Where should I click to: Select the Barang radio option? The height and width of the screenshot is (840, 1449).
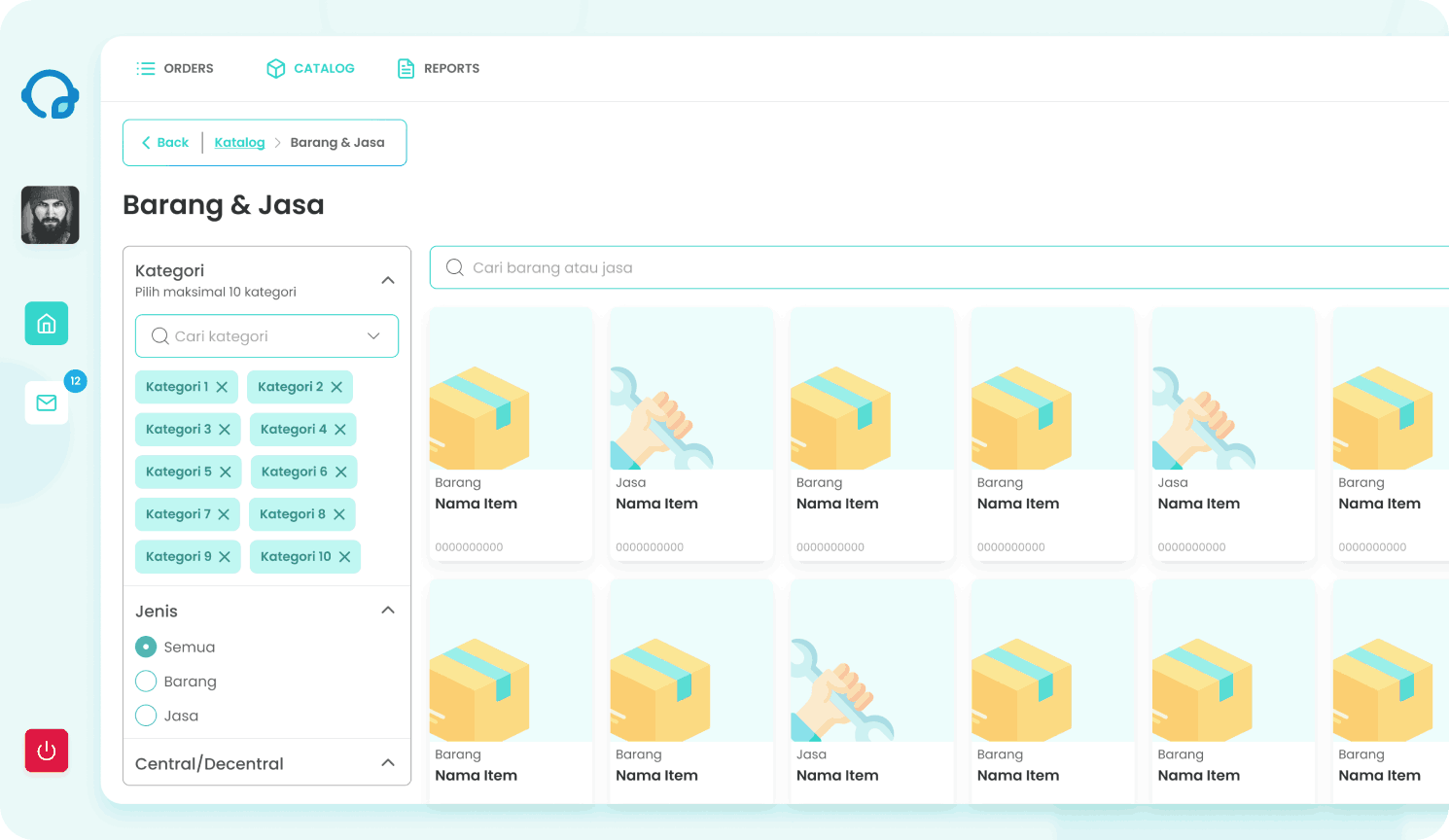[x=146, y=681]
